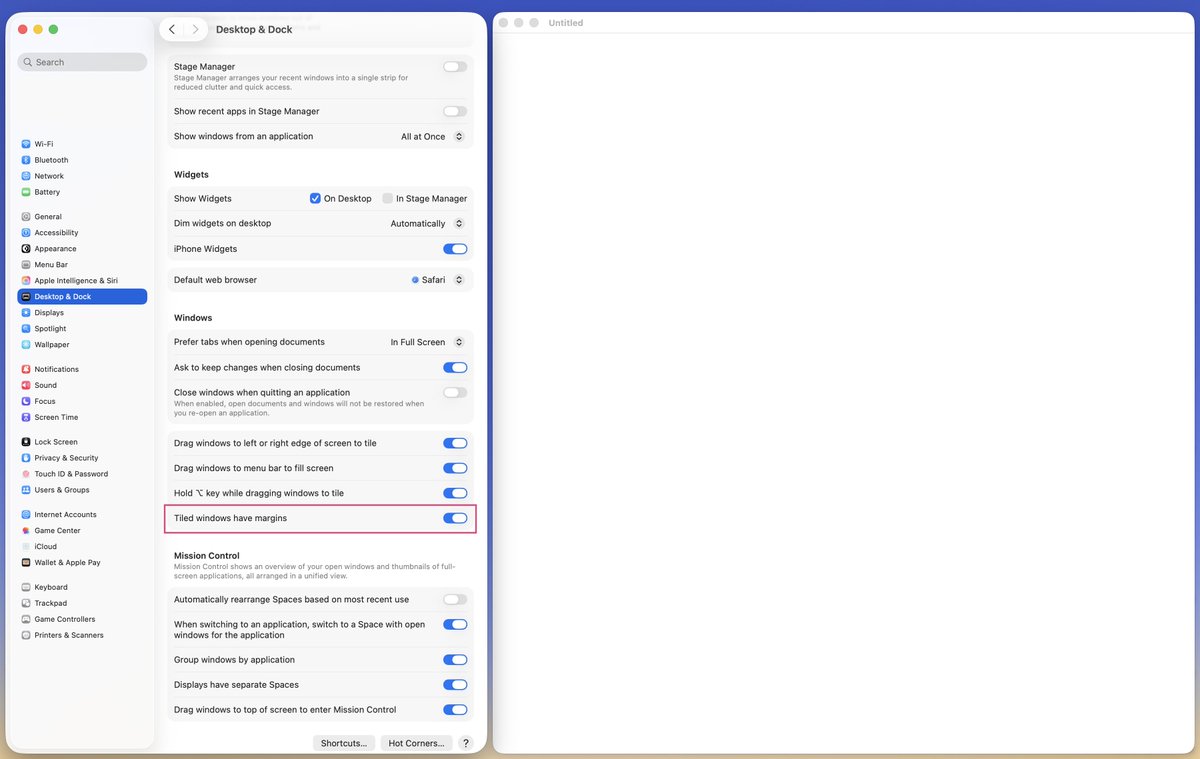The width and height of the screenshot is (1200, 759).
Task: Enable Close windows when quitting an application
Action: [x=455, y=393]
